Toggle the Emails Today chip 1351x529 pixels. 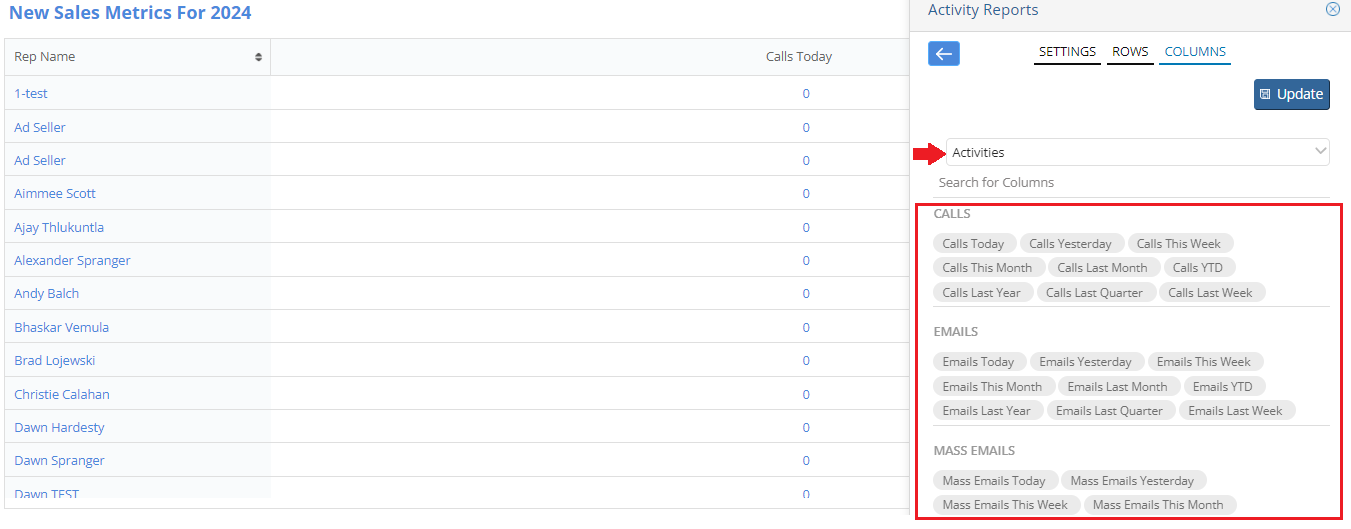pos(978,362)
